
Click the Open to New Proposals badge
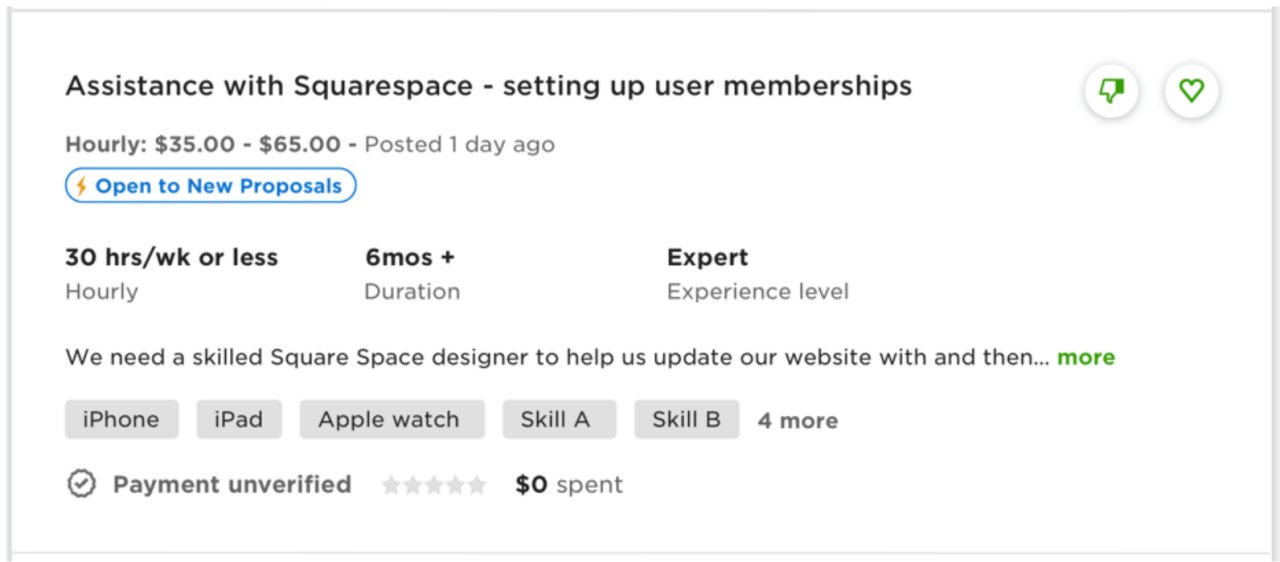tap(211, 186)
